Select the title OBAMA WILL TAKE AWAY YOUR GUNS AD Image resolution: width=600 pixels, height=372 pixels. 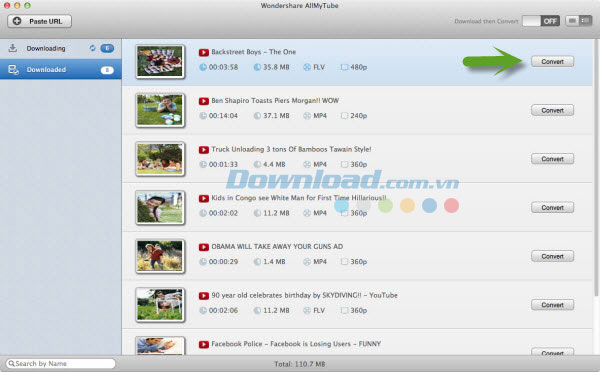(277, 246)
